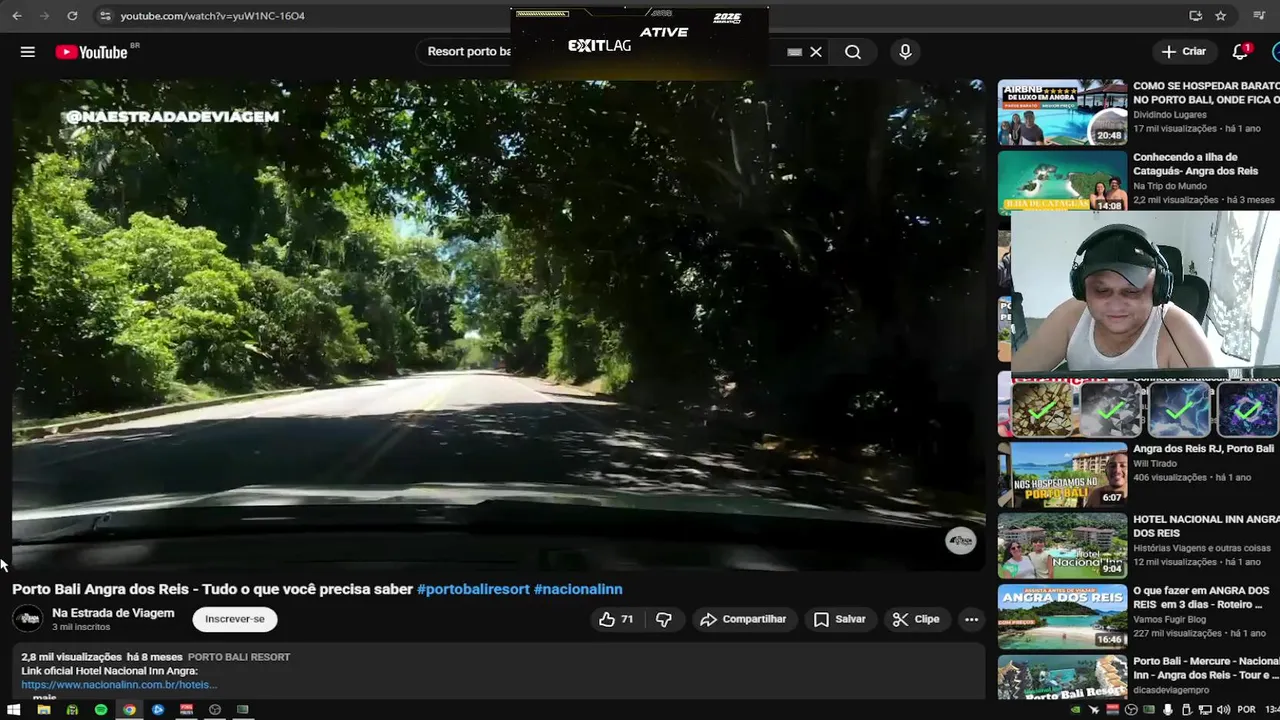Viewport: 1280px width, 720px height.
Task: Open the Dividindo Lugares channel name
Action: pyautogui.click(x=1170, y=115)
